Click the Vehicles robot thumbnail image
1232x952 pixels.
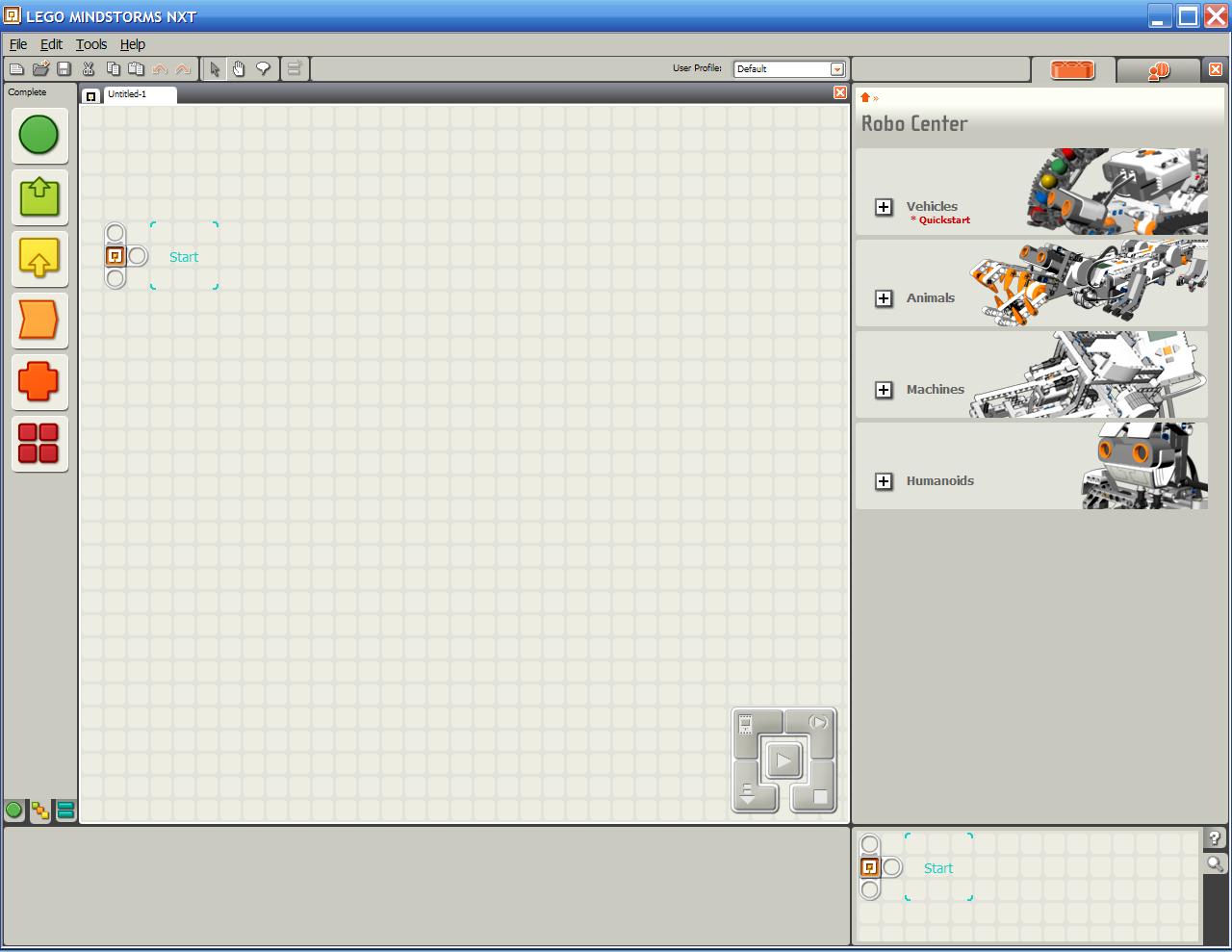click(x=1116, y=192)
